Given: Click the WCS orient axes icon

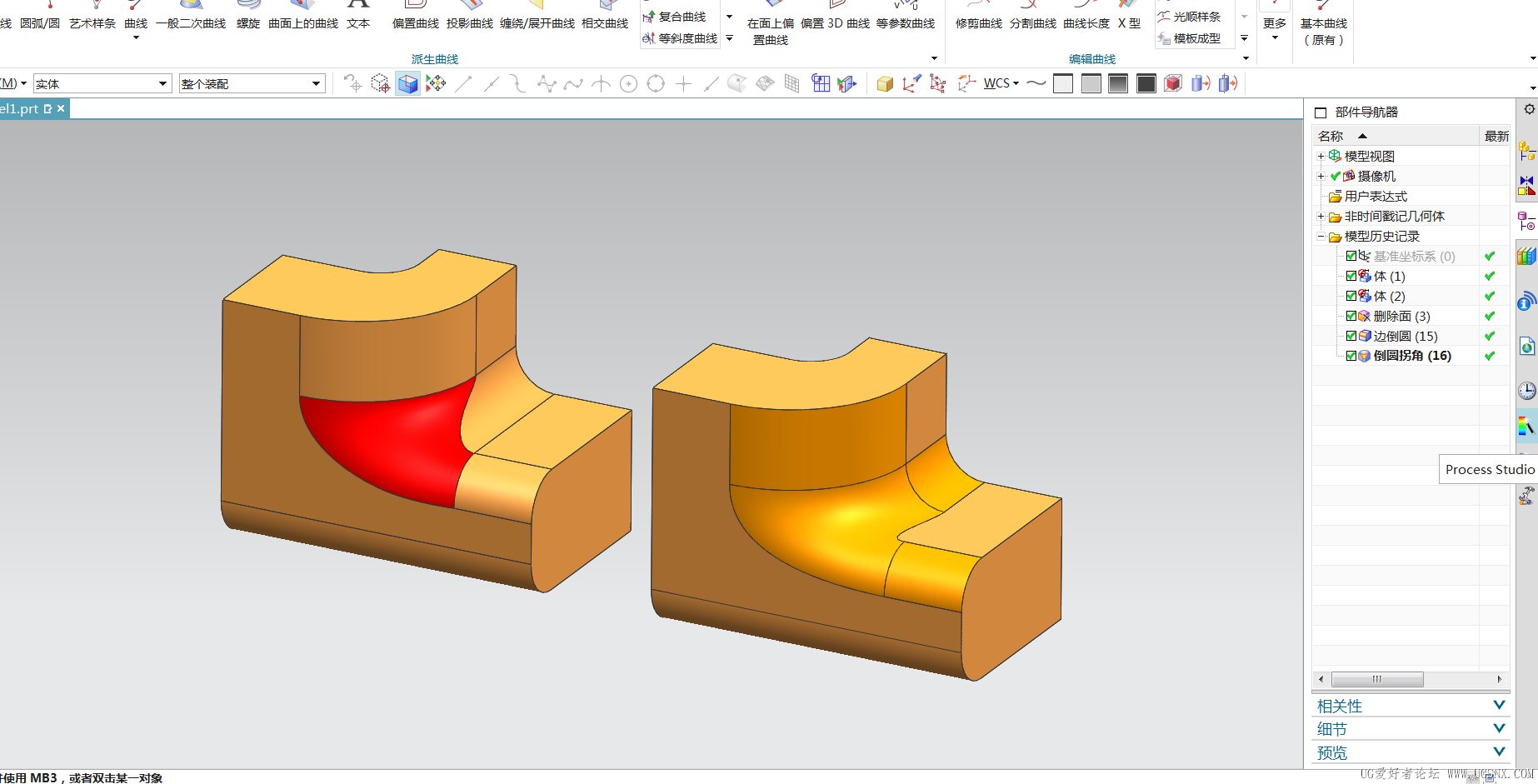Looking at the screenshot, I should tap(911, 83).
